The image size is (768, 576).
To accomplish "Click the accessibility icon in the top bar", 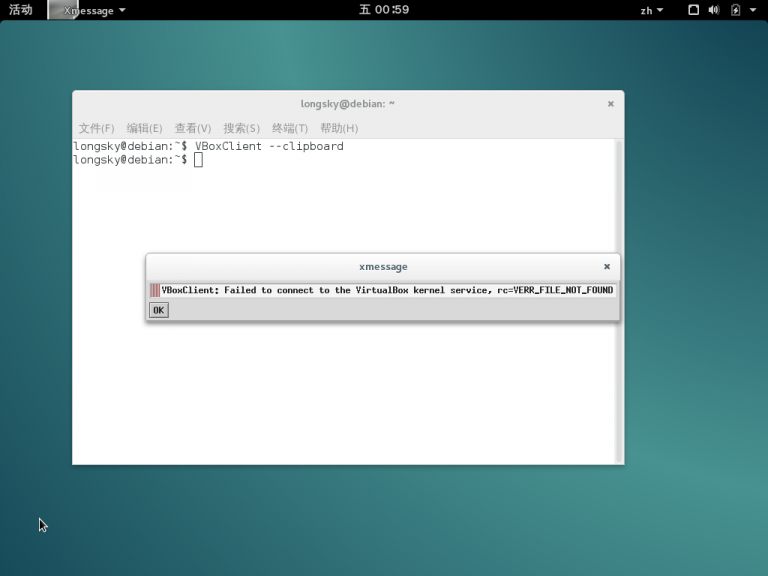I will pos(694,10).
